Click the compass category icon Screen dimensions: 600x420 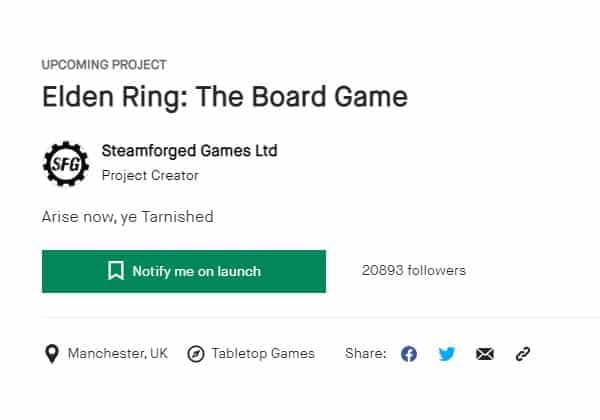click(x=196, y=354)
